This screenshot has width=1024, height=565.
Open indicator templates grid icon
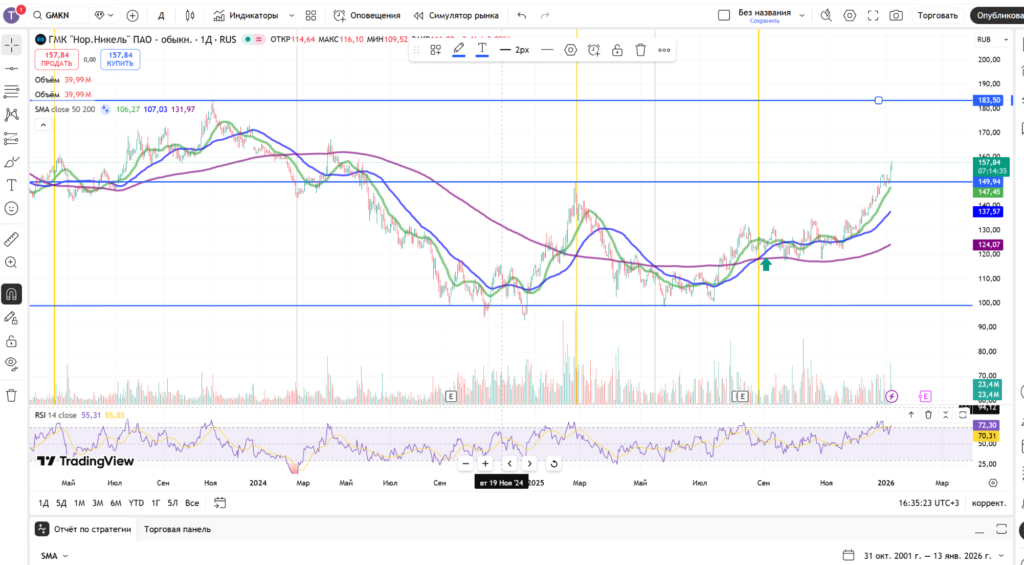(x=311, y=15)
